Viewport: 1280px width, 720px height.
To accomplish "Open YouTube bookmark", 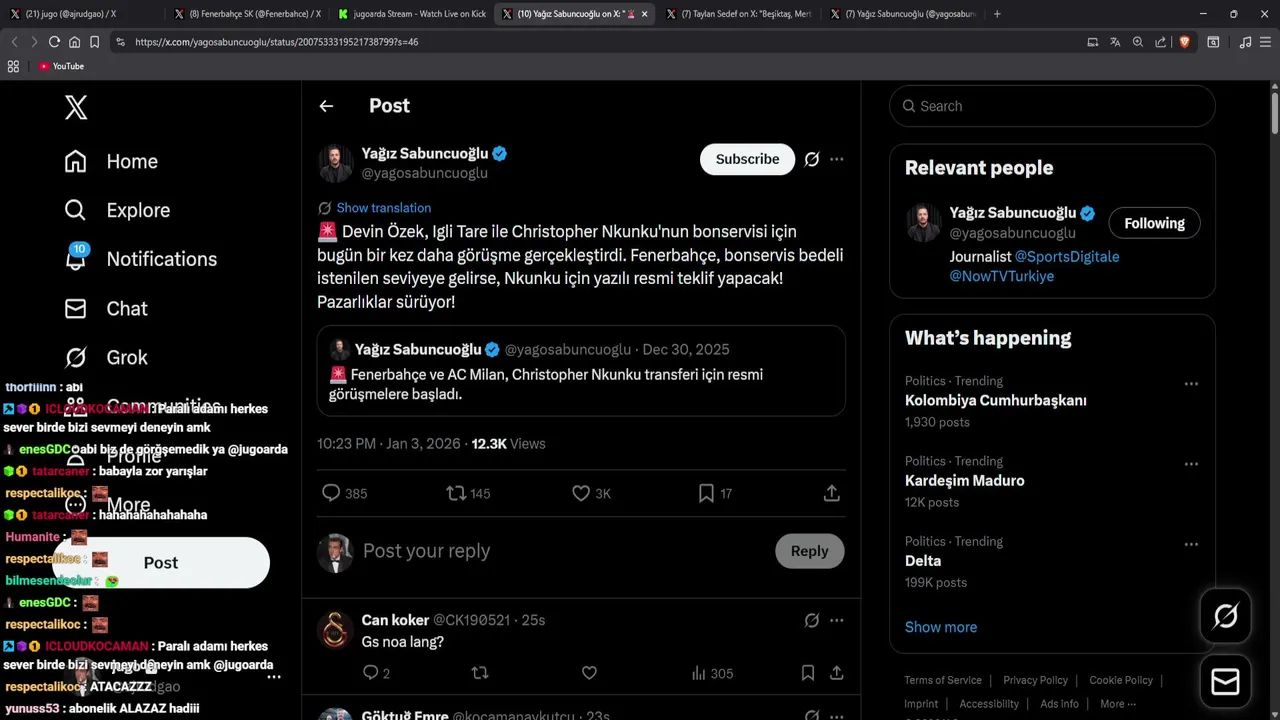I will coord(61,66).
